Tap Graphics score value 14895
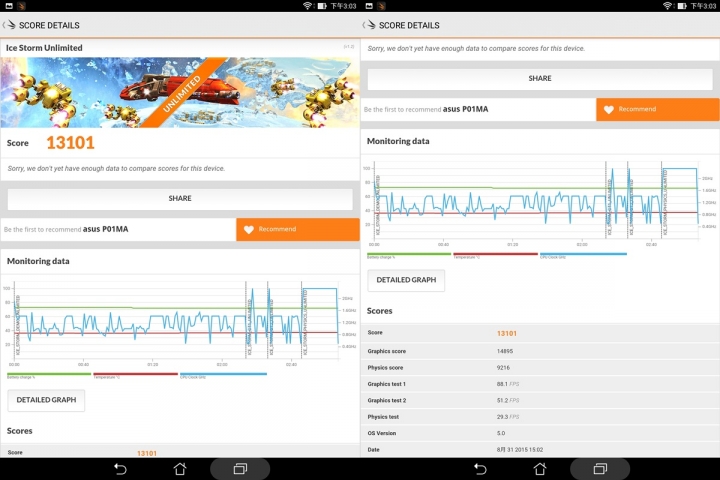The width and height of the screenshot is (720, 480). click(x=505, y=351)
